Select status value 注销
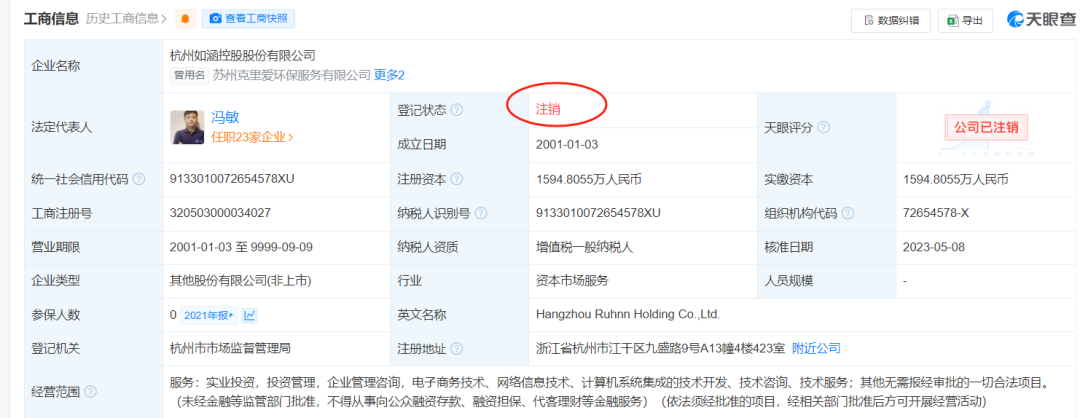 pos(548,110)
